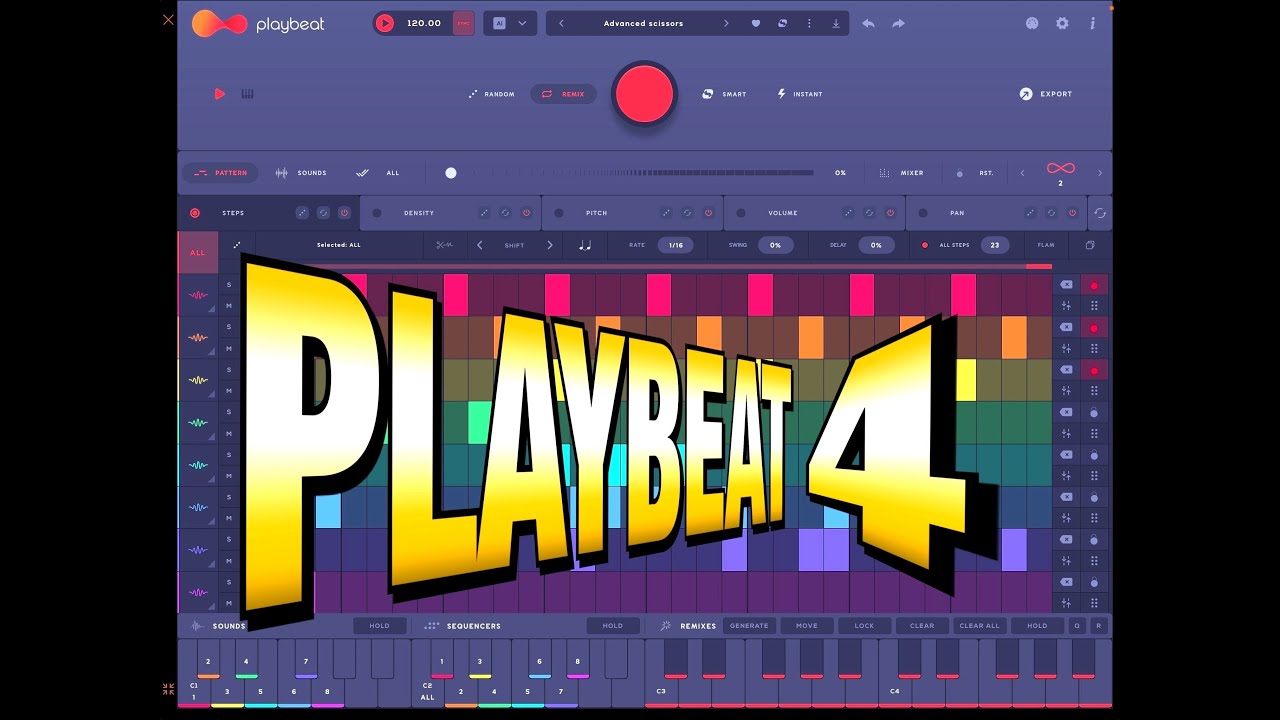This screenshot has height=720, width=1280.
Task: Go to the next pattern chevron
Action: 1100,173
